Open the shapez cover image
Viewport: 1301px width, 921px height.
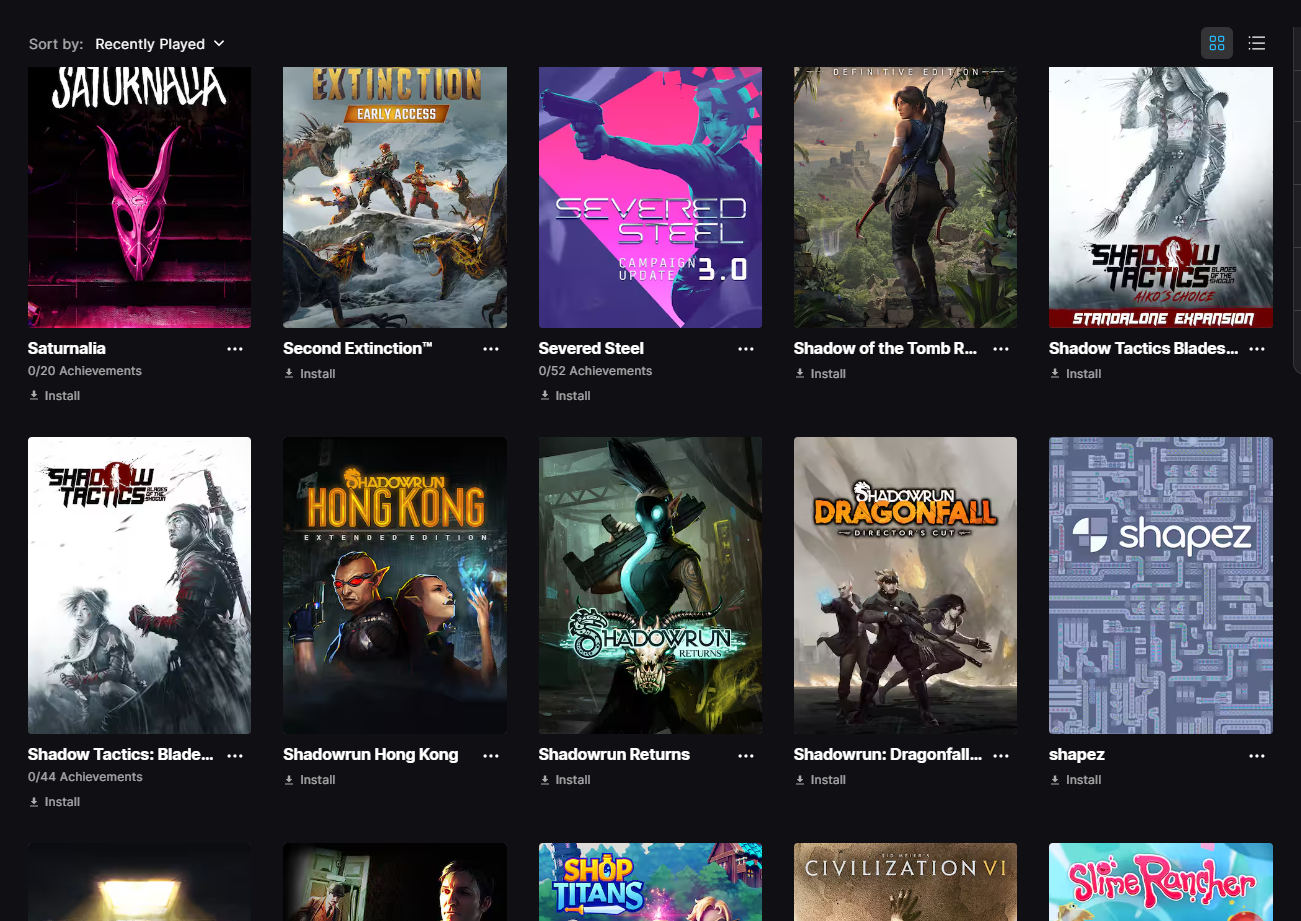pyautogui.click(x=1161, y=585)
